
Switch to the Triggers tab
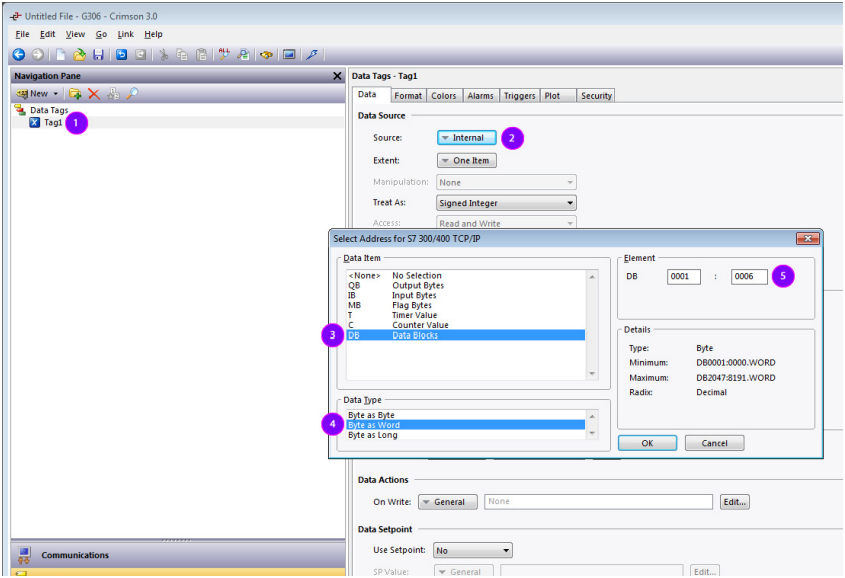[520, 95]
